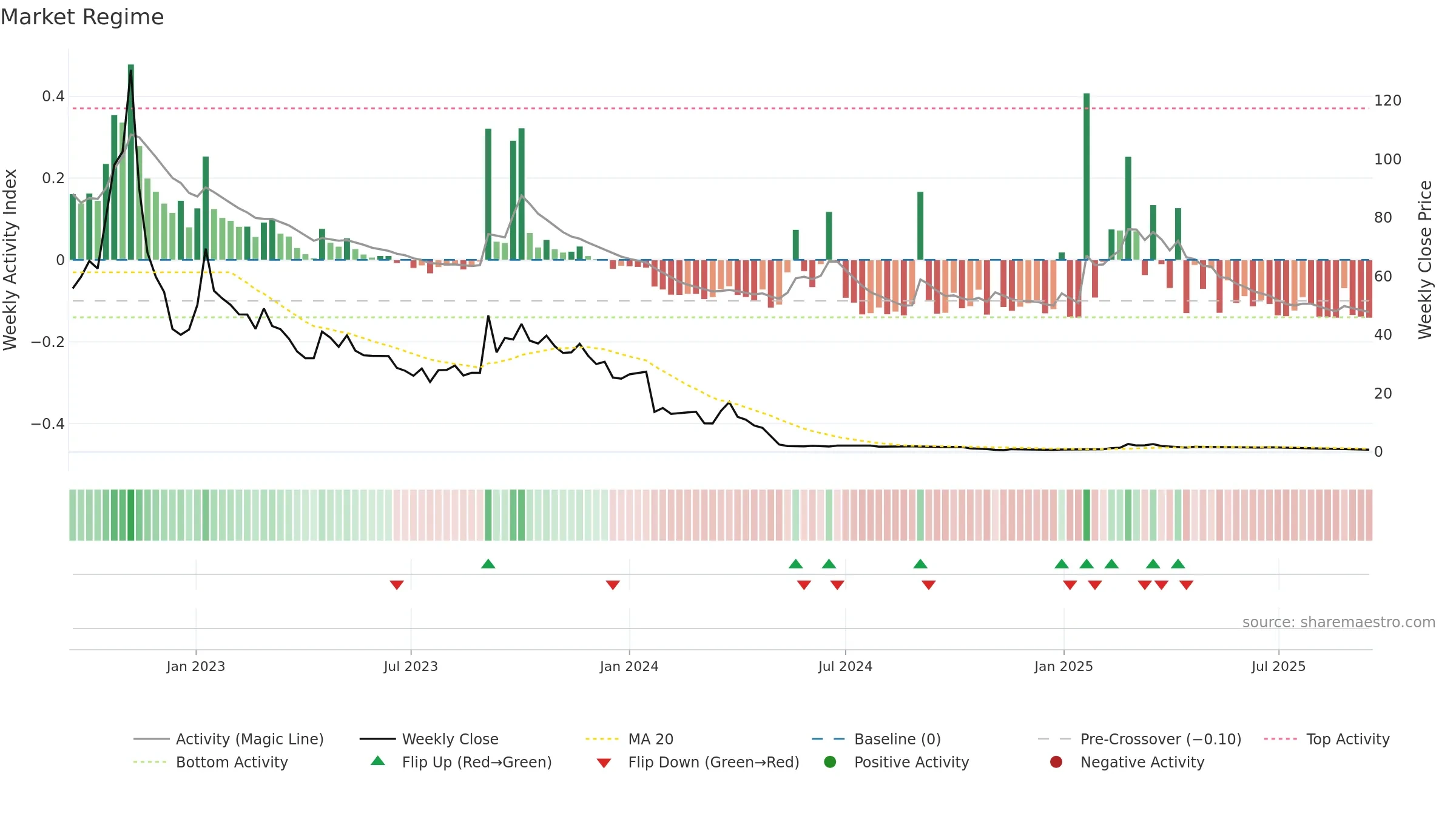Click the Jan 2025 axis label
This screenshot has height=819, width=1456.
tap(1063, 667)
